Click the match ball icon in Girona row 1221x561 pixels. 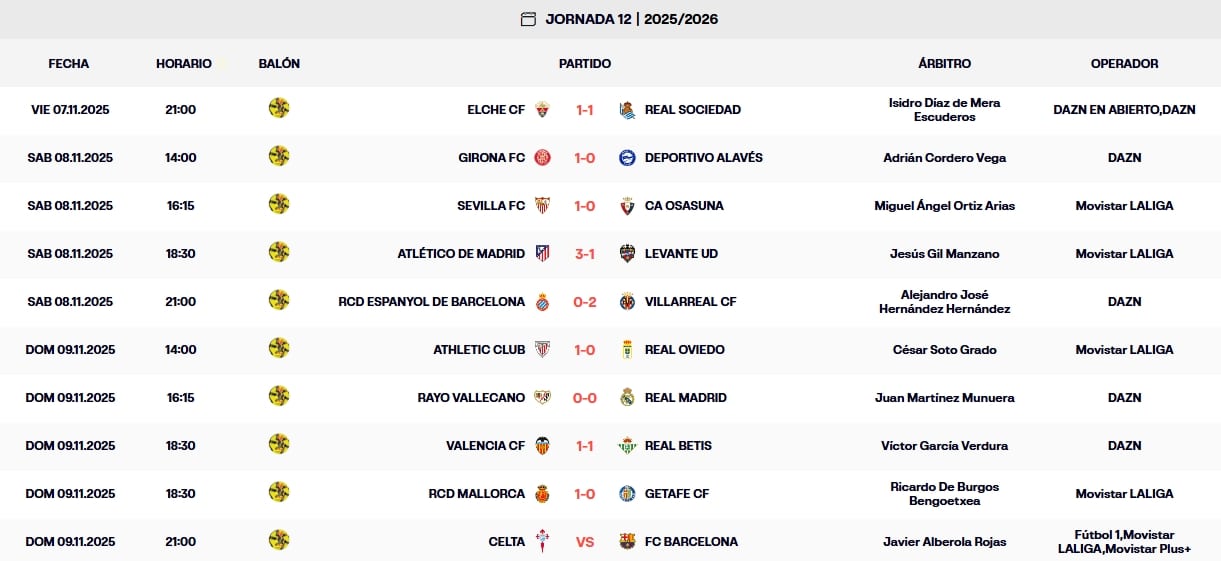[279, 157]
